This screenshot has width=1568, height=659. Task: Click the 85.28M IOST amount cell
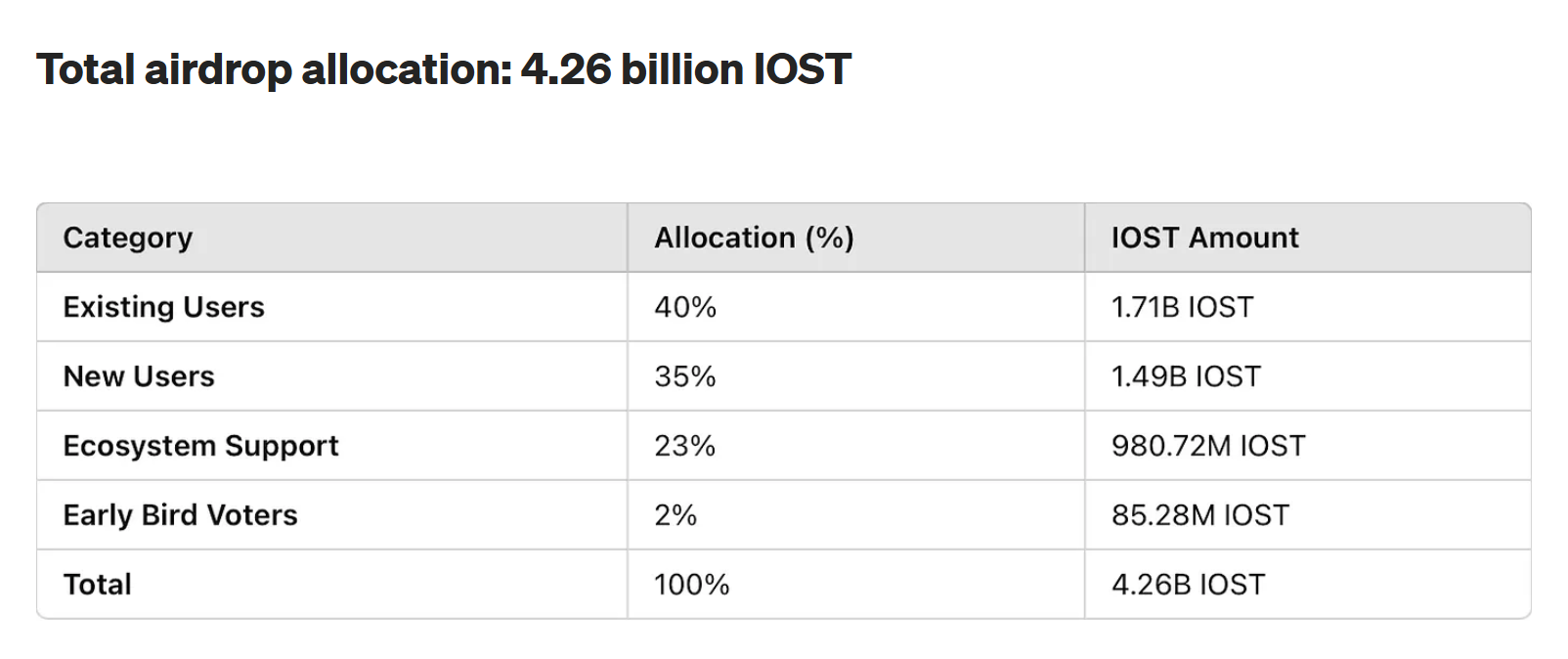point(1199,515)
